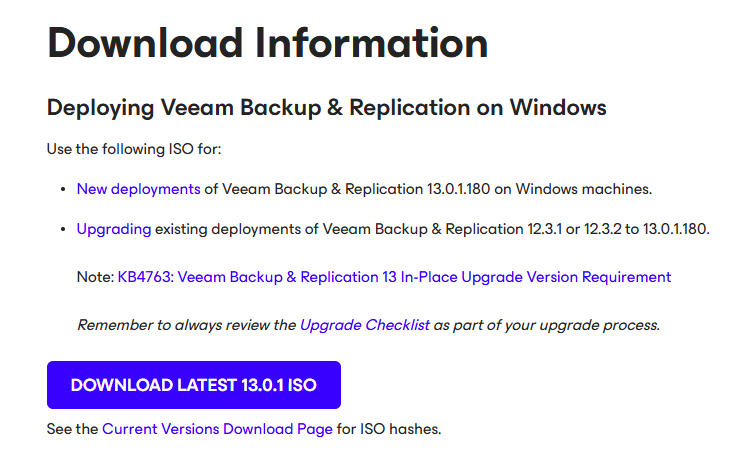Screen dimensions: 747x450
Task: Click the bullet before New deployments
Action: [x=64, y=189]
